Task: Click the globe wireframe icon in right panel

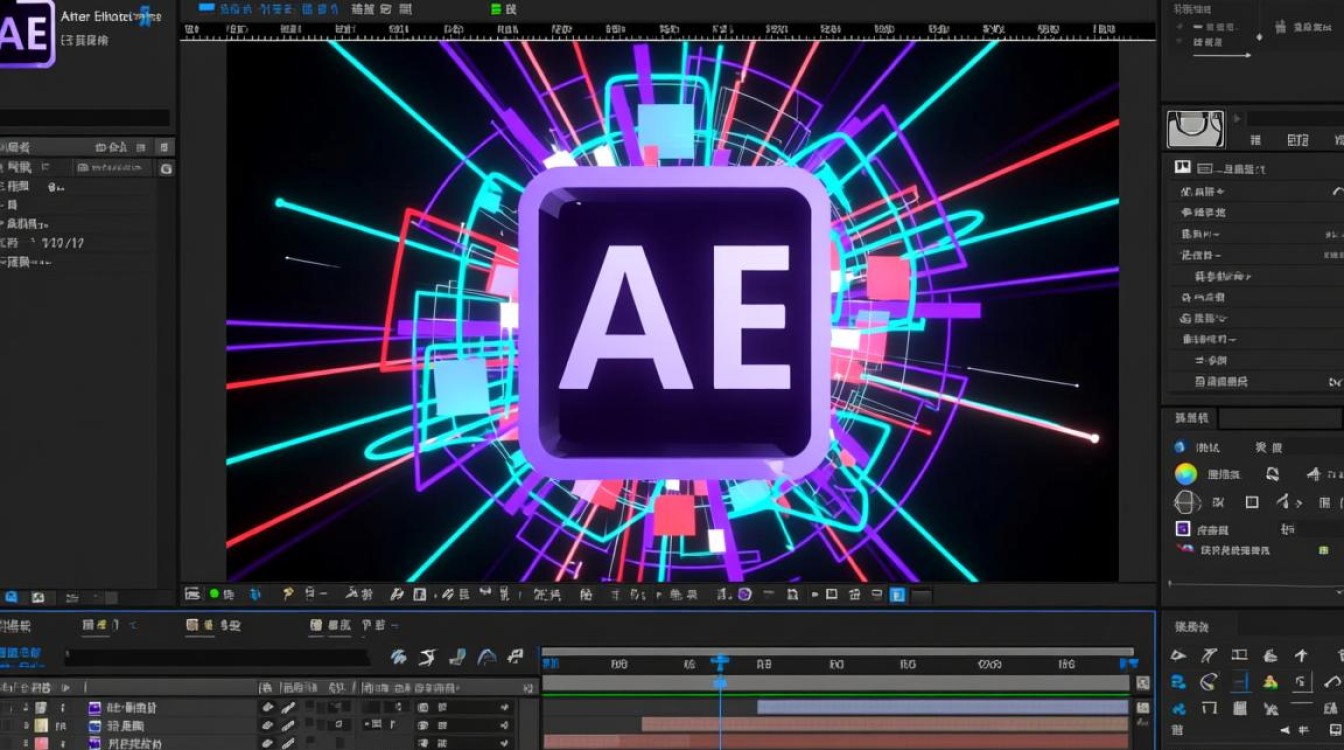Action: pyautogui.click(x=1186, y=502)
